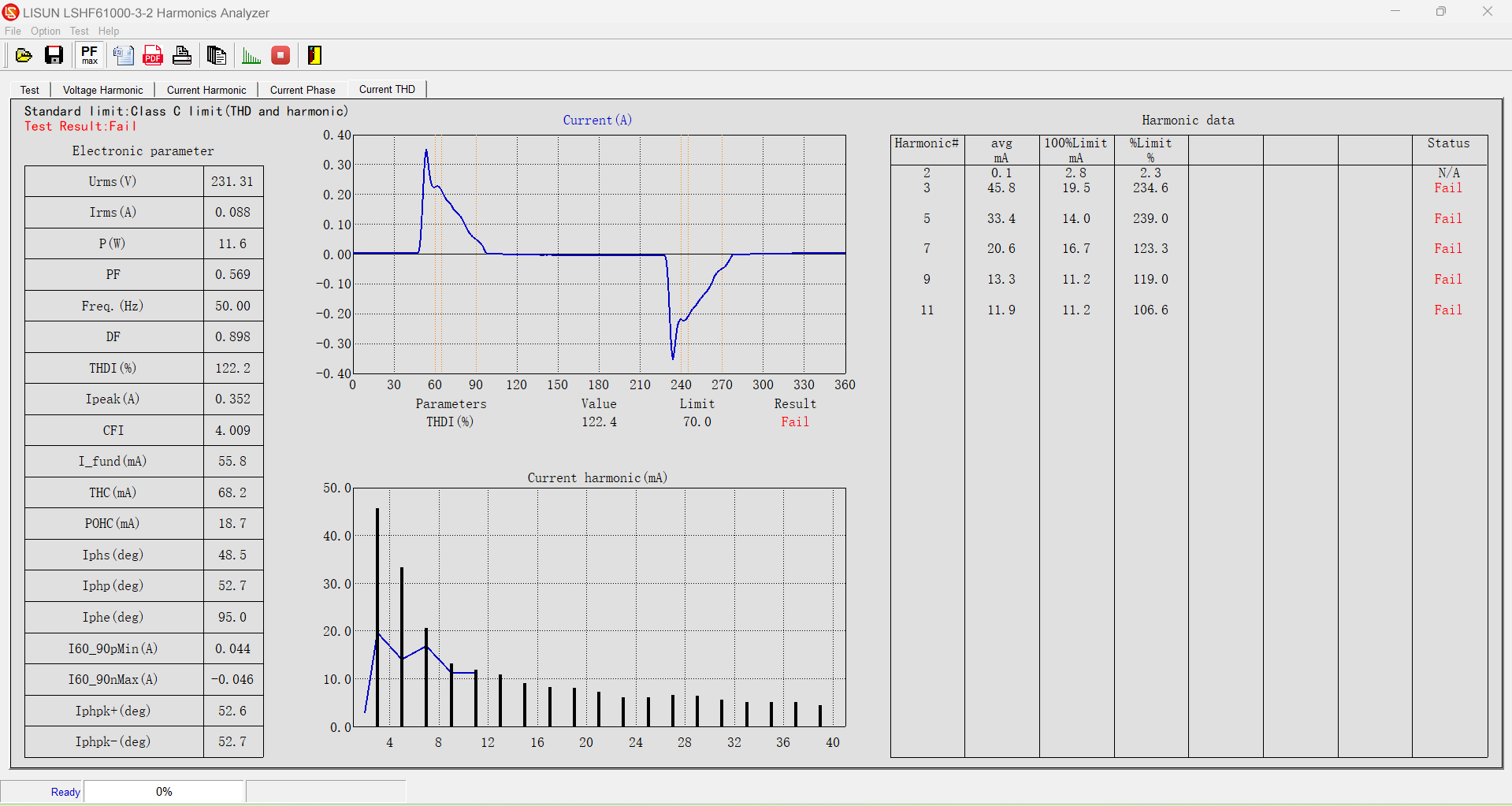This screenshot has height=806, width=1512.
Task: Click harmonic 5 avg value 33.4
Action: pos(1001,218)
